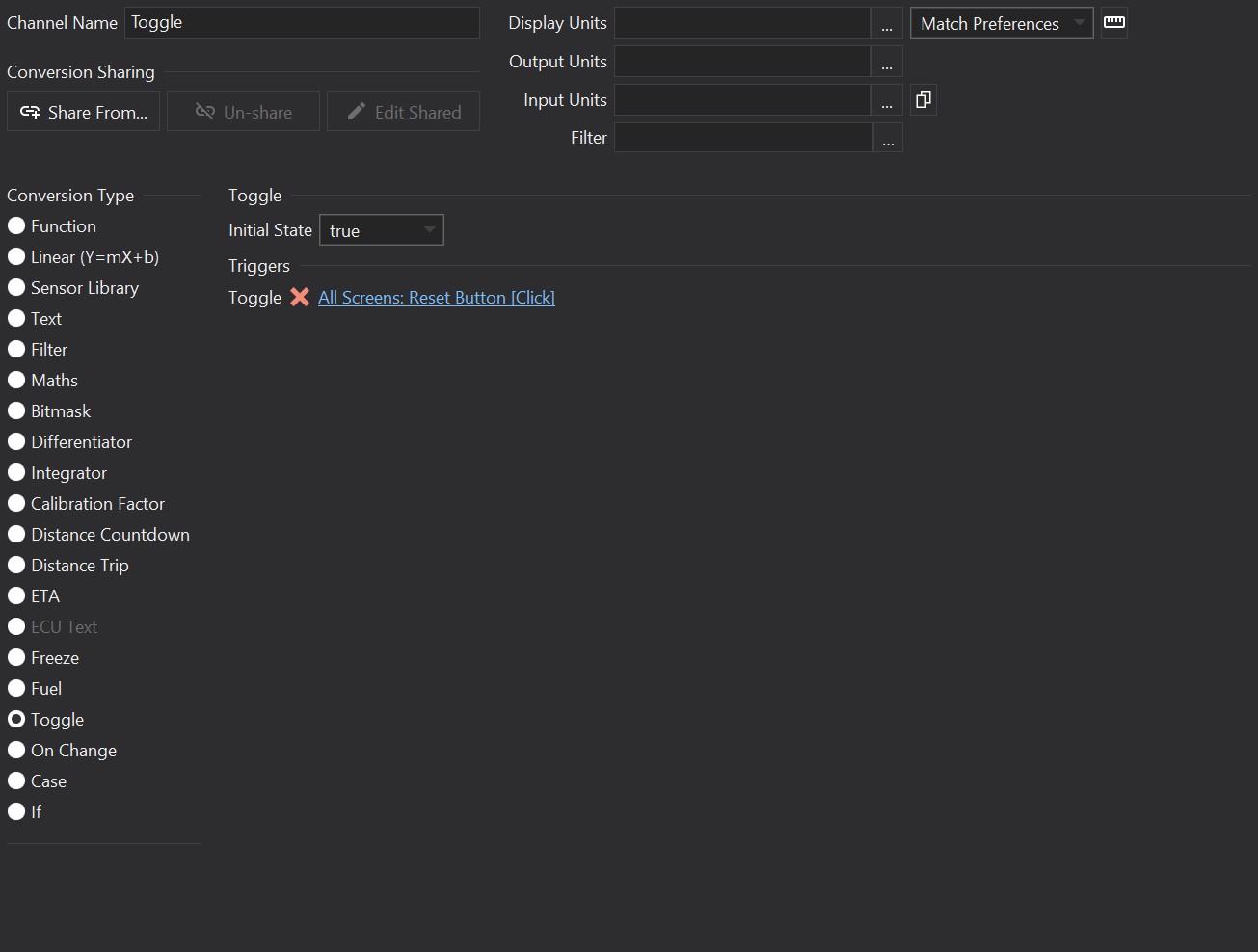Choose the Sensor Library conversion type
1258x952 pixels.
pyautogui.click(x=16, y=288)
